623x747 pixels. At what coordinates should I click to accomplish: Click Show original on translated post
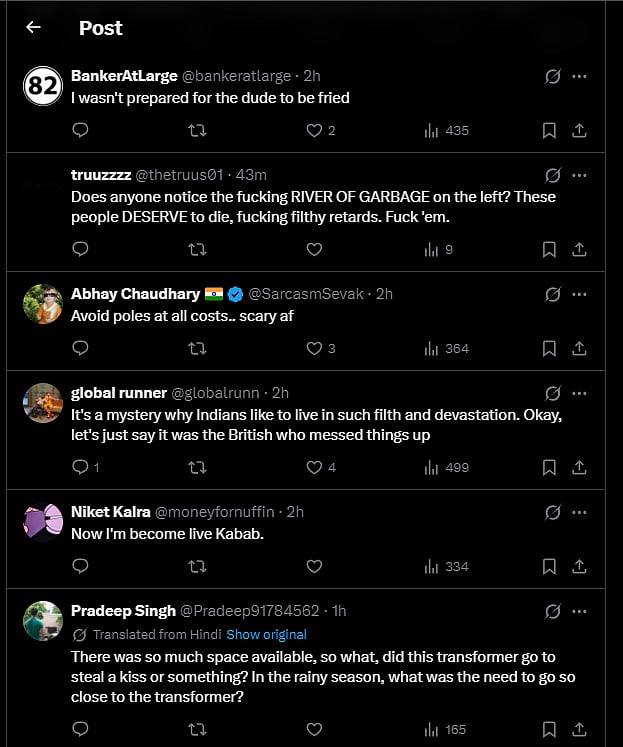266,634
